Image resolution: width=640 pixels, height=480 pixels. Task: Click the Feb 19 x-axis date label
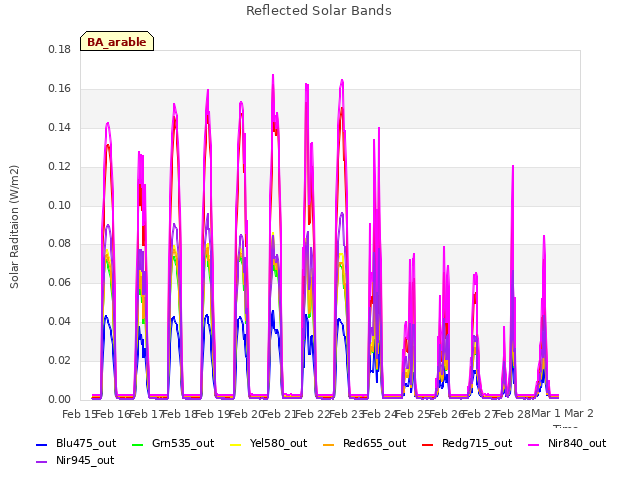213,414
